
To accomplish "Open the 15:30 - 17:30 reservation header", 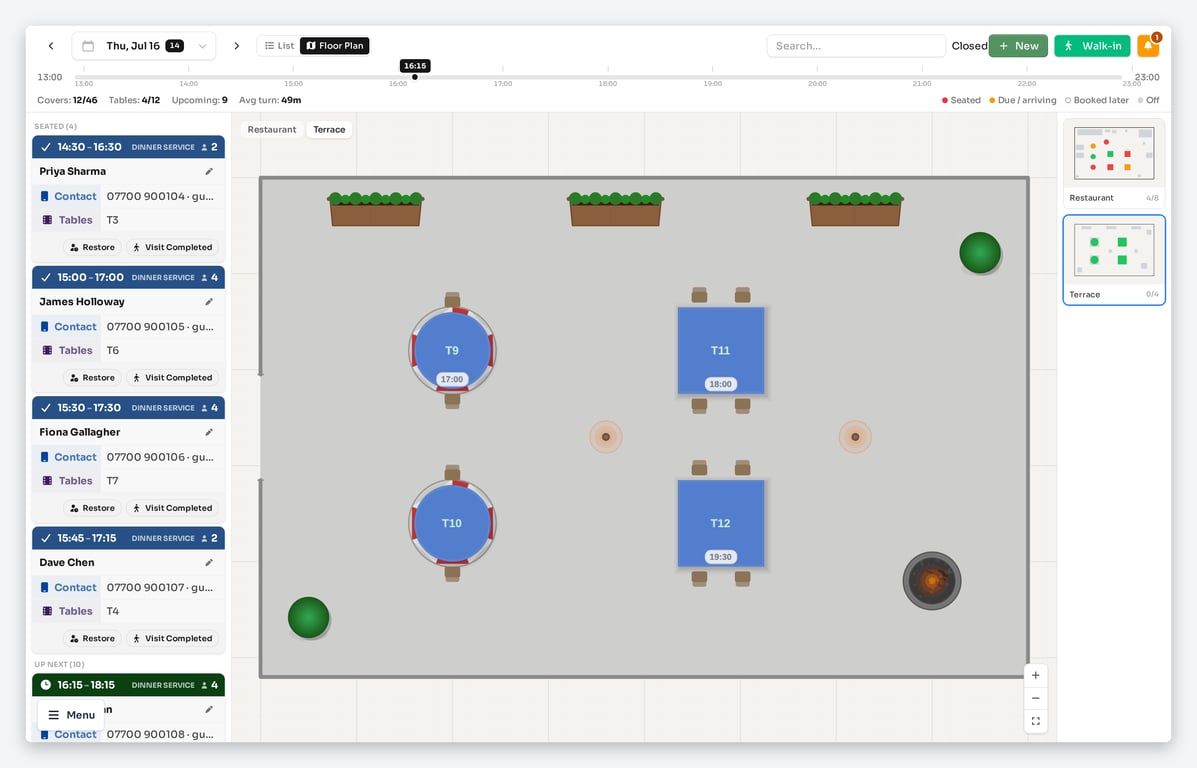I will [x=128, y=408].
